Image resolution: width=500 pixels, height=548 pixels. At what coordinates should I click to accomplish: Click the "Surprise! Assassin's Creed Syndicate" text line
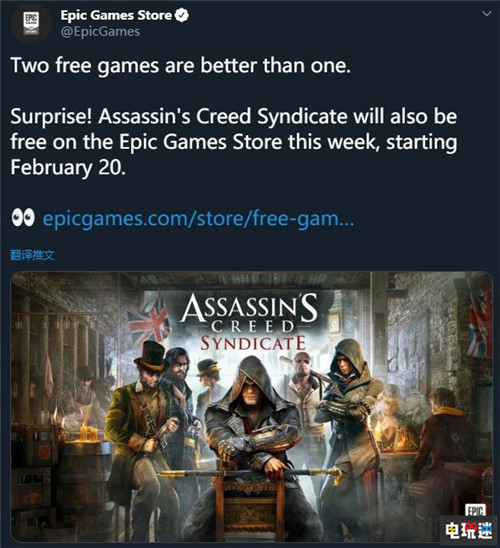[233, 116]
